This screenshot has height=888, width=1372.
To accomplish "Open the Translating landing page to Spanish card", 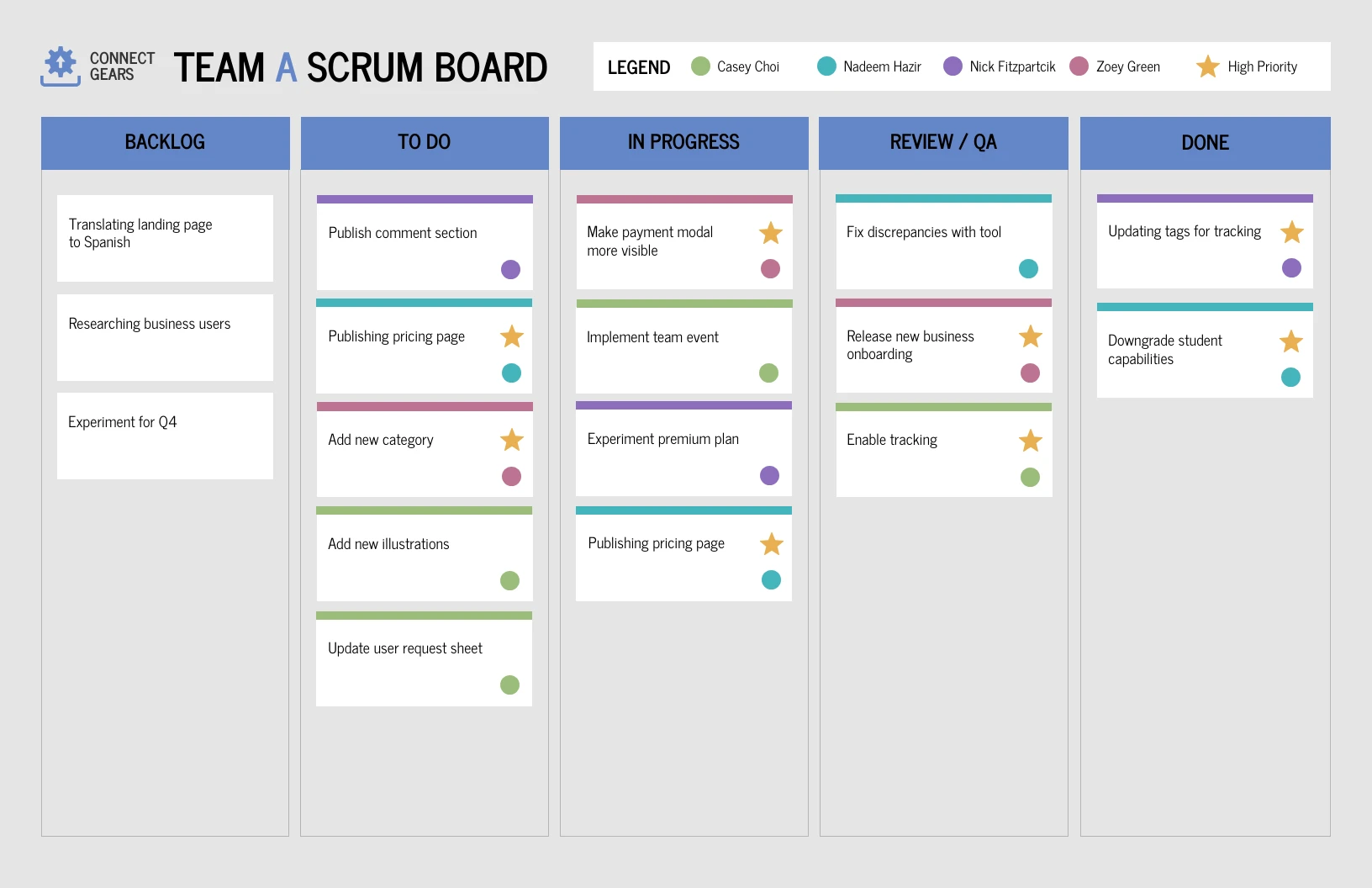I will pos(165,238).
